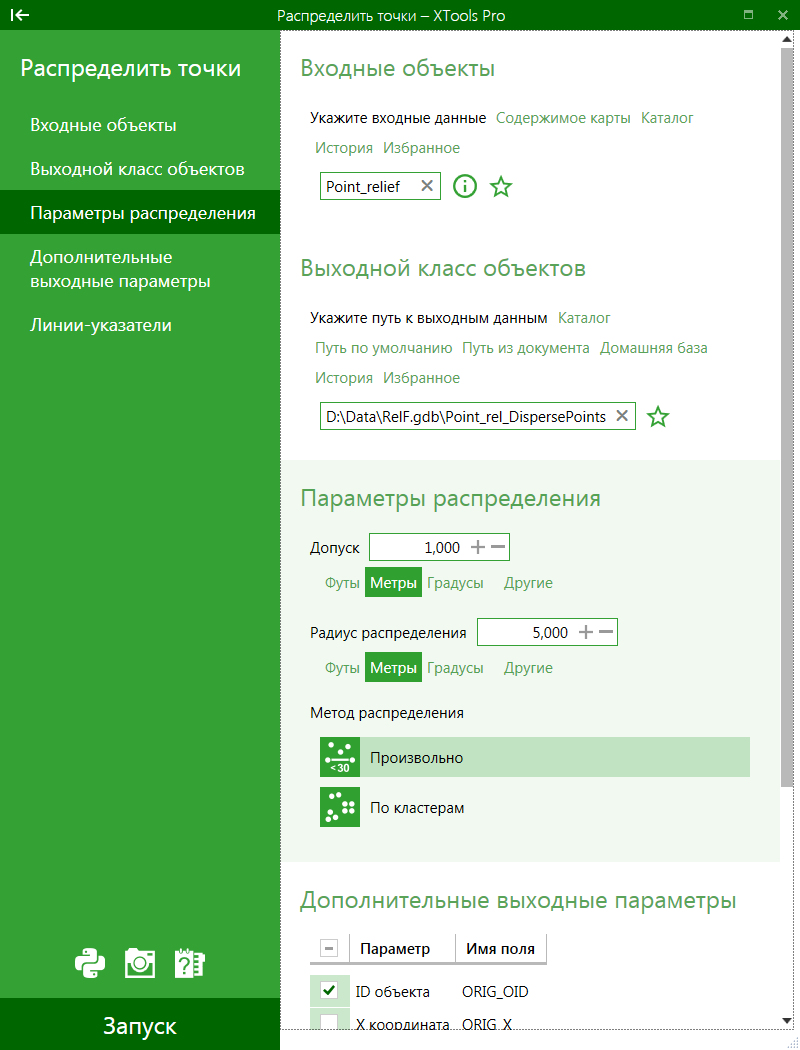Open the help clipboard icon
The image size is (800, 1050).
click(189, 963)
